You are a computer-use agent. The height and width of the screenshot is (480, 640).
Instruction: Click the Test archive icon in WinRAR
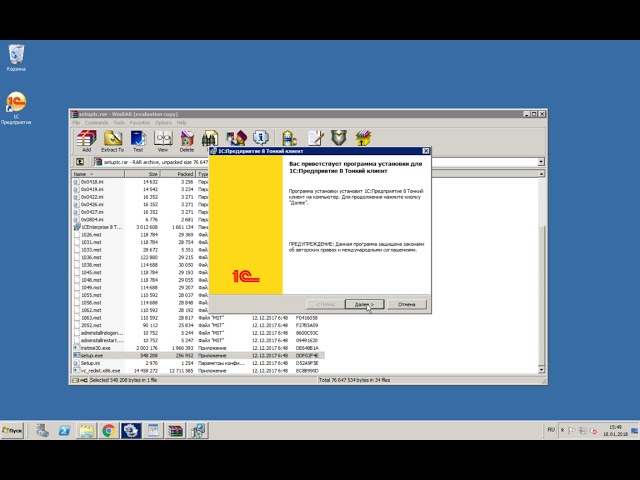(138, 141)
